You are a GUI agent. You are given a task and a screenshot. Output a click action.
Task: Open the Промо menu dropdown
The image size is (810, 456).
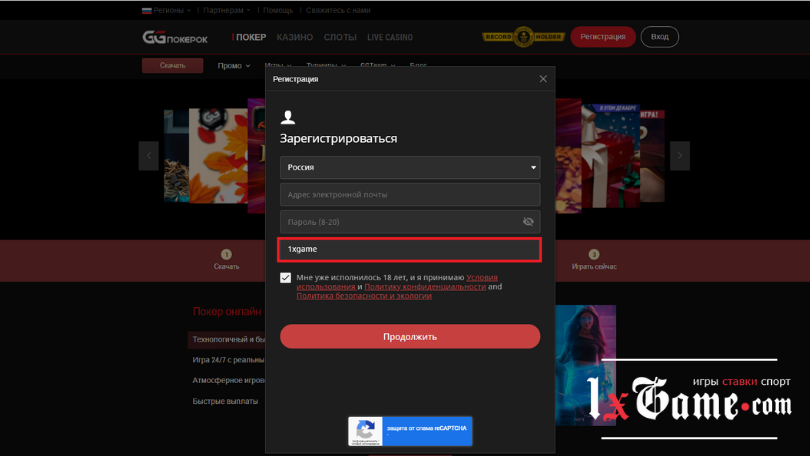234,66
